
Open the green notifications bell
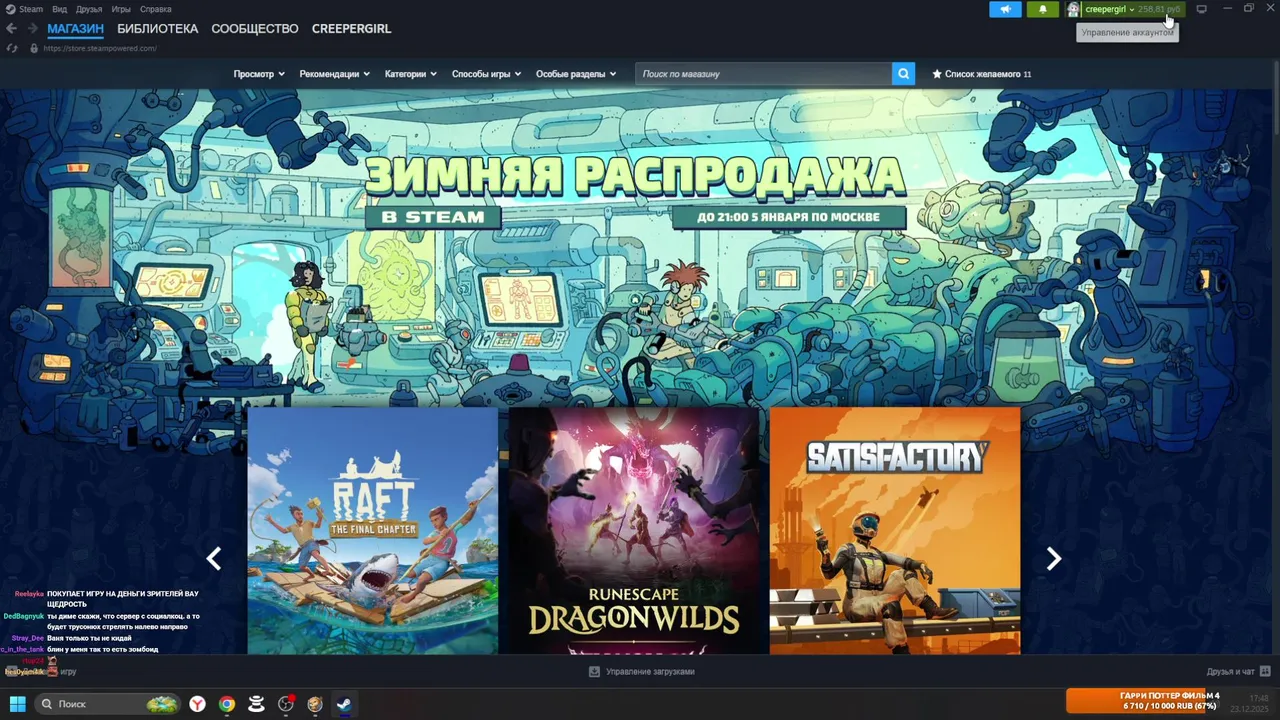click(x=1042, y=9)
